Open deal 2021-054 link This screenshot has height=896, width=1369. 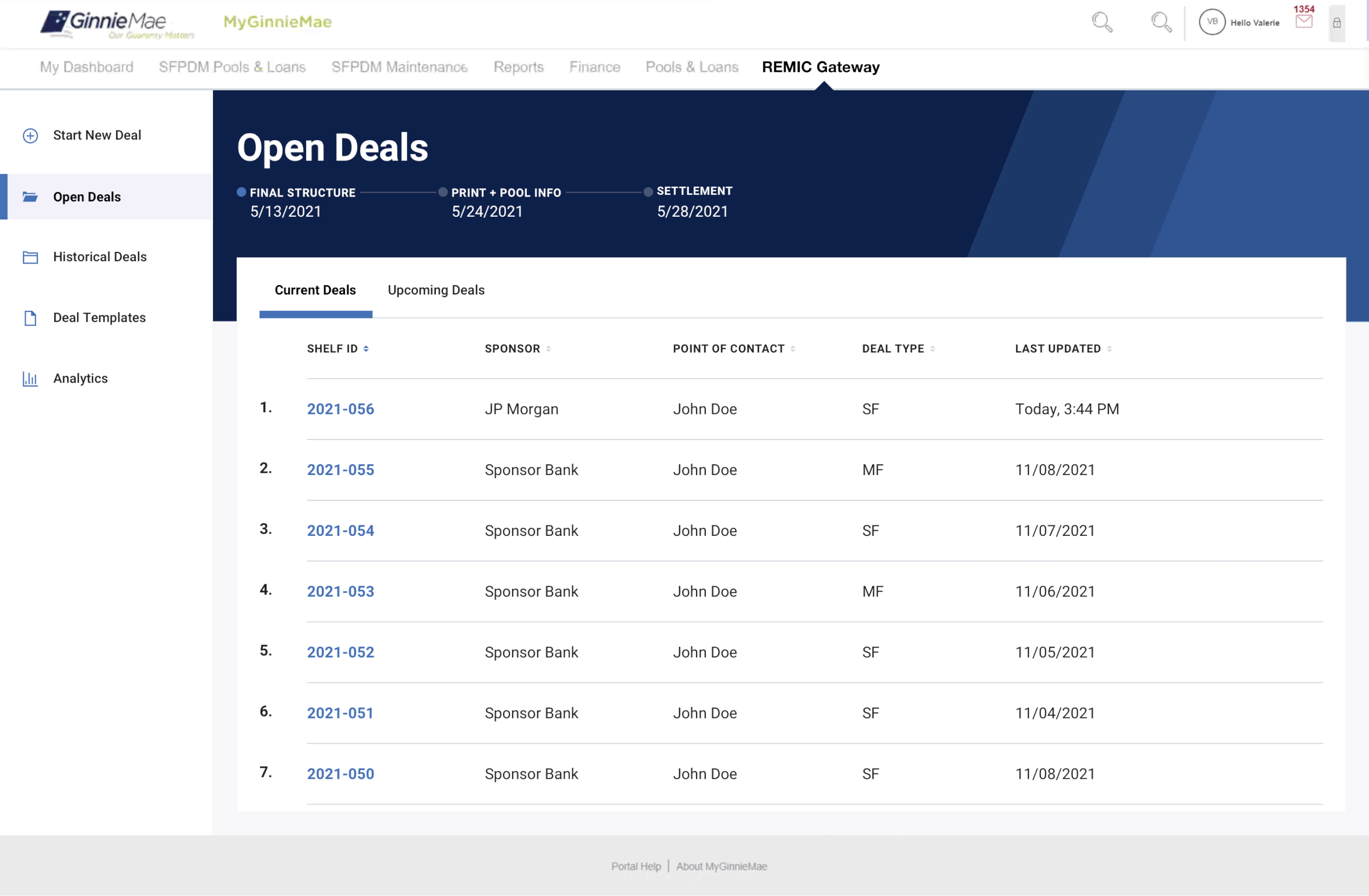341,531
